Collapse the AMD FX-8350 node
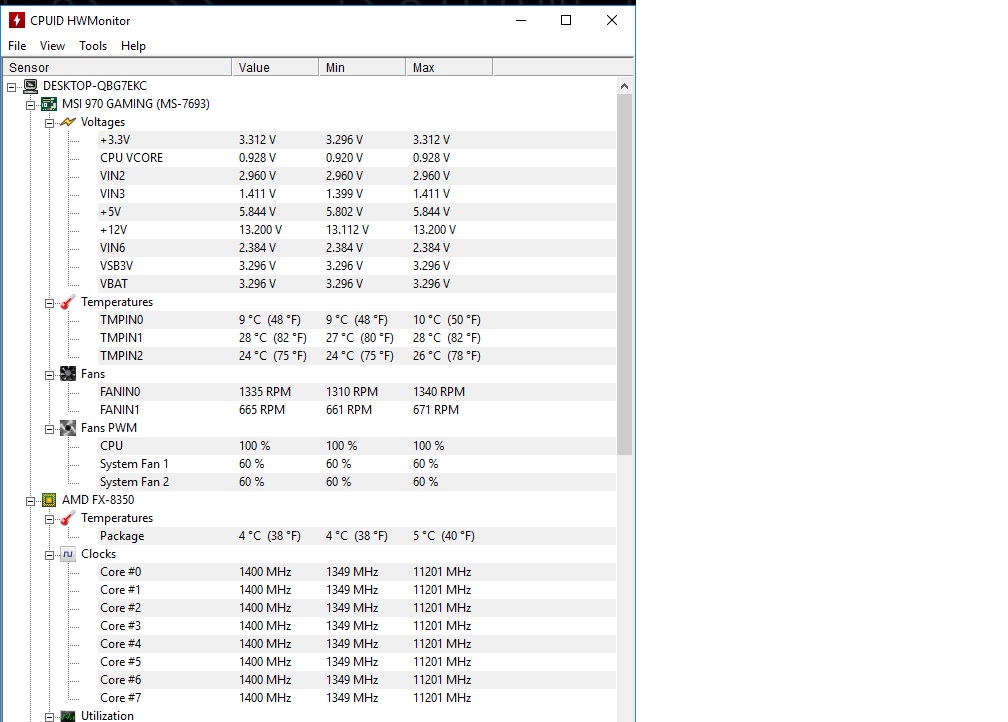This screenshot has height=722, width=1008. (30, 501)
